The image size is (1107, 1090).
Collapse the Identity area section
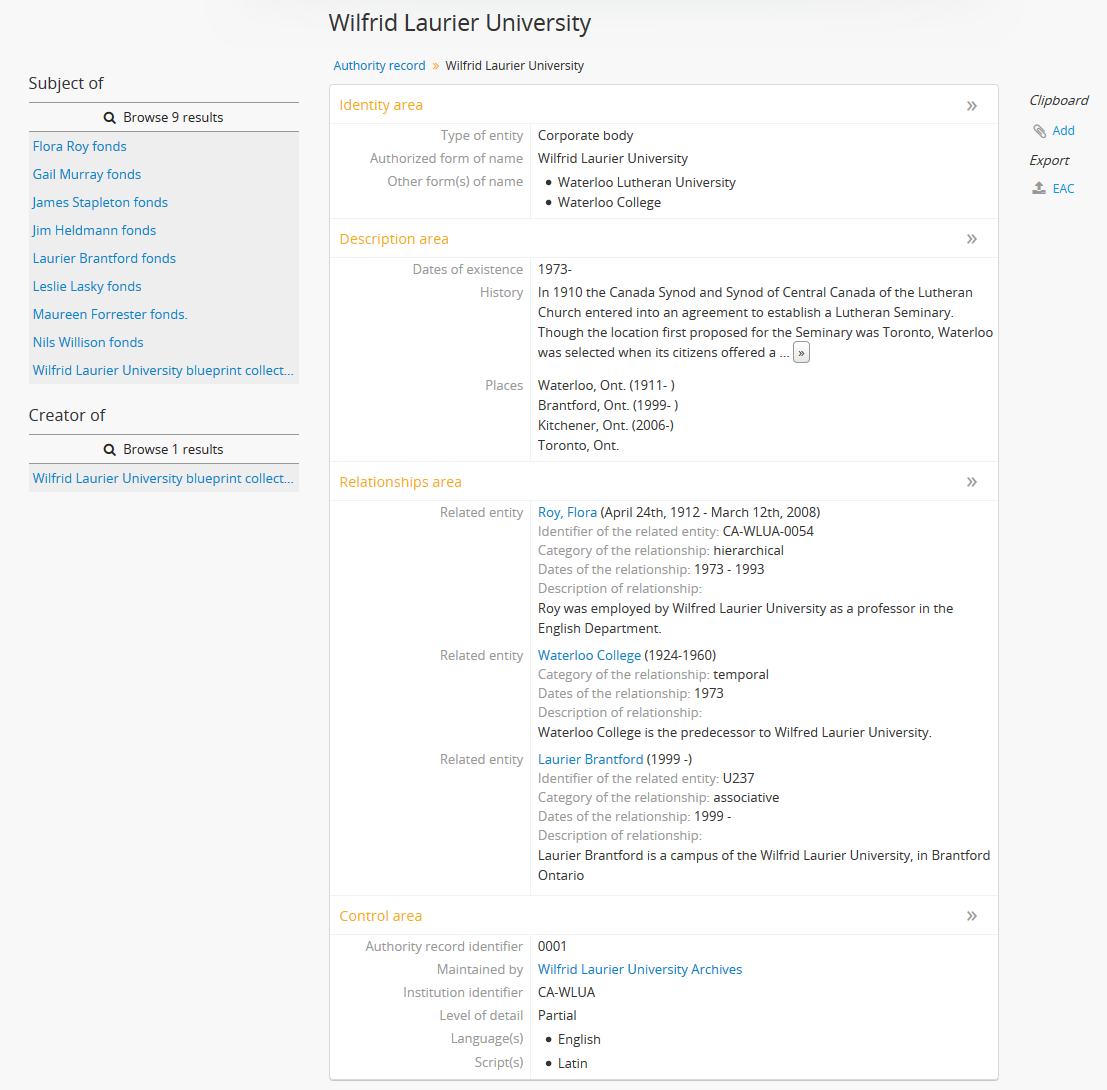(971, 105)
